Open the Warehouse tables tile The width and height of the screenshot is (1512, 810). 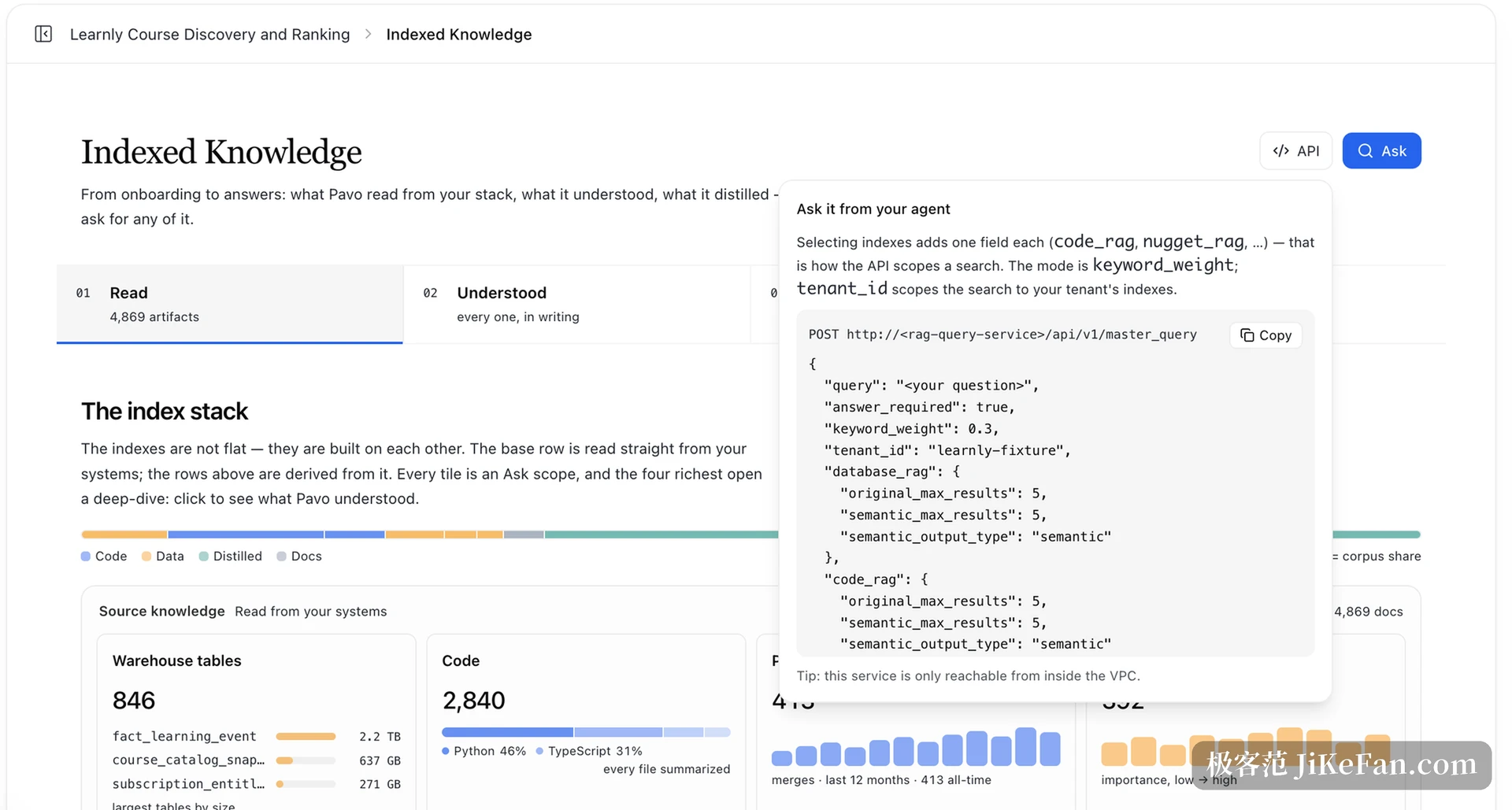click(256, 722)
